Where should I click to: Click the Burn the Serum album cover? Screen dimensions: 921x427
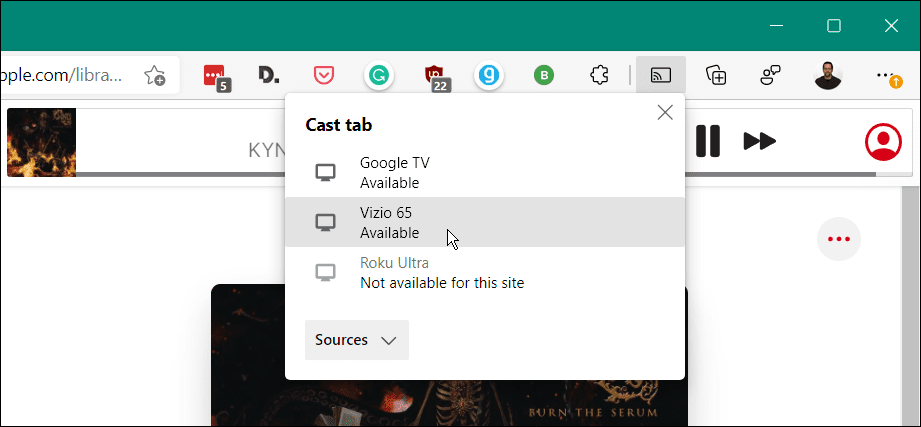[449, 355]
